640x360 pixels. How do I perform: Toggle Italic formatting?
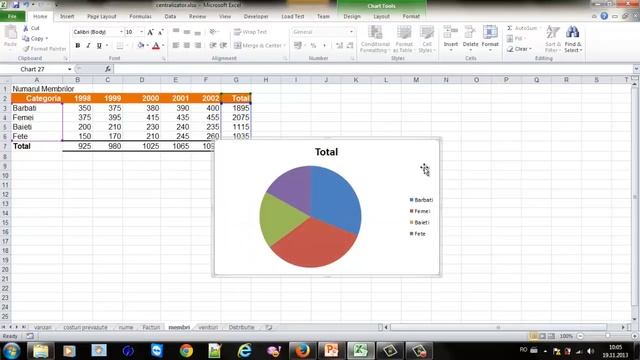pyautogui.click(x=88, y=46)
